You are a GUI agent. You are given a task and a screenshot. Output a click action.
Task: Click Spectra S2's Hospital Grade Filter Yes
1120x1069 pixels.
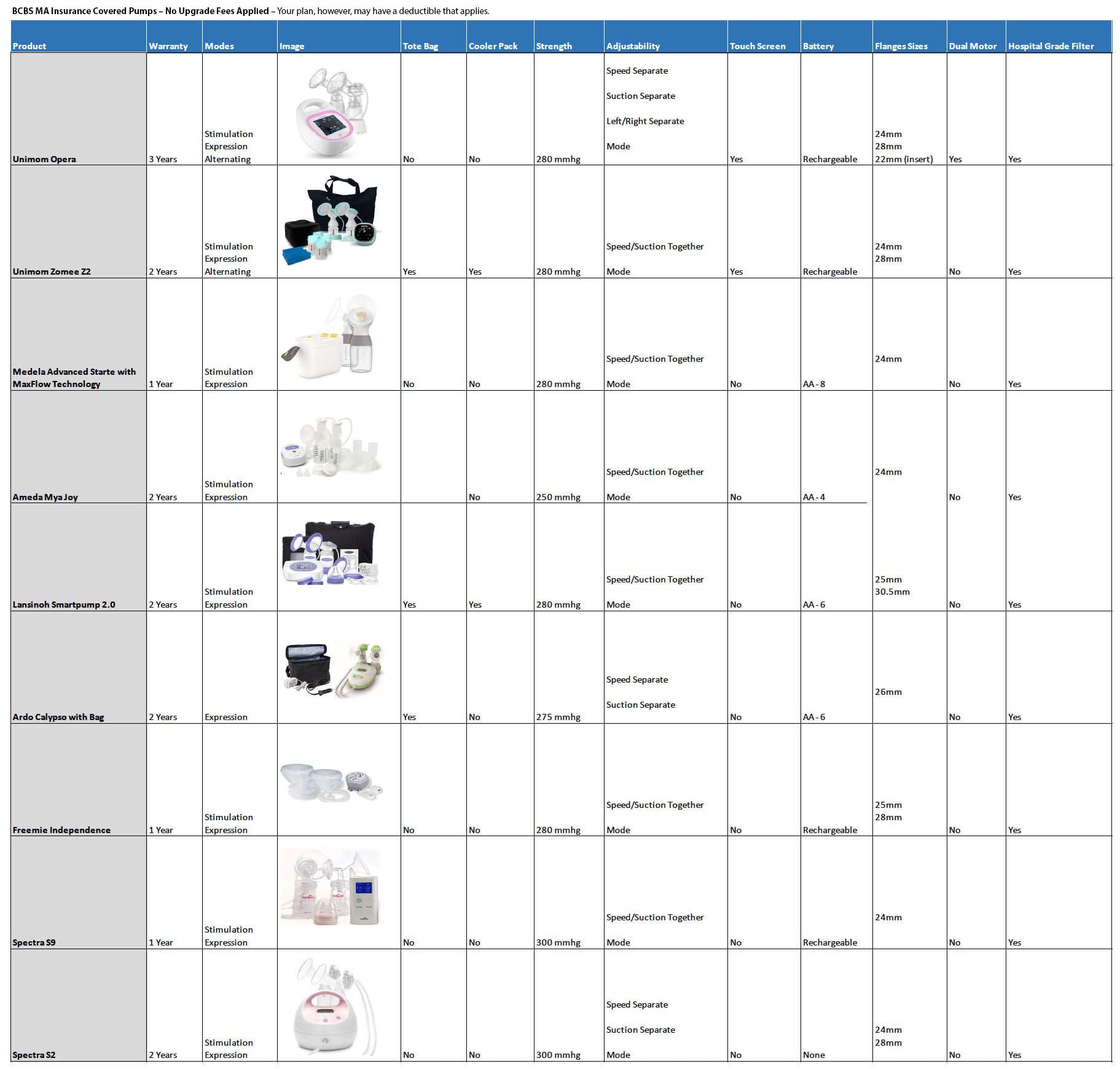[1015, 1055]
